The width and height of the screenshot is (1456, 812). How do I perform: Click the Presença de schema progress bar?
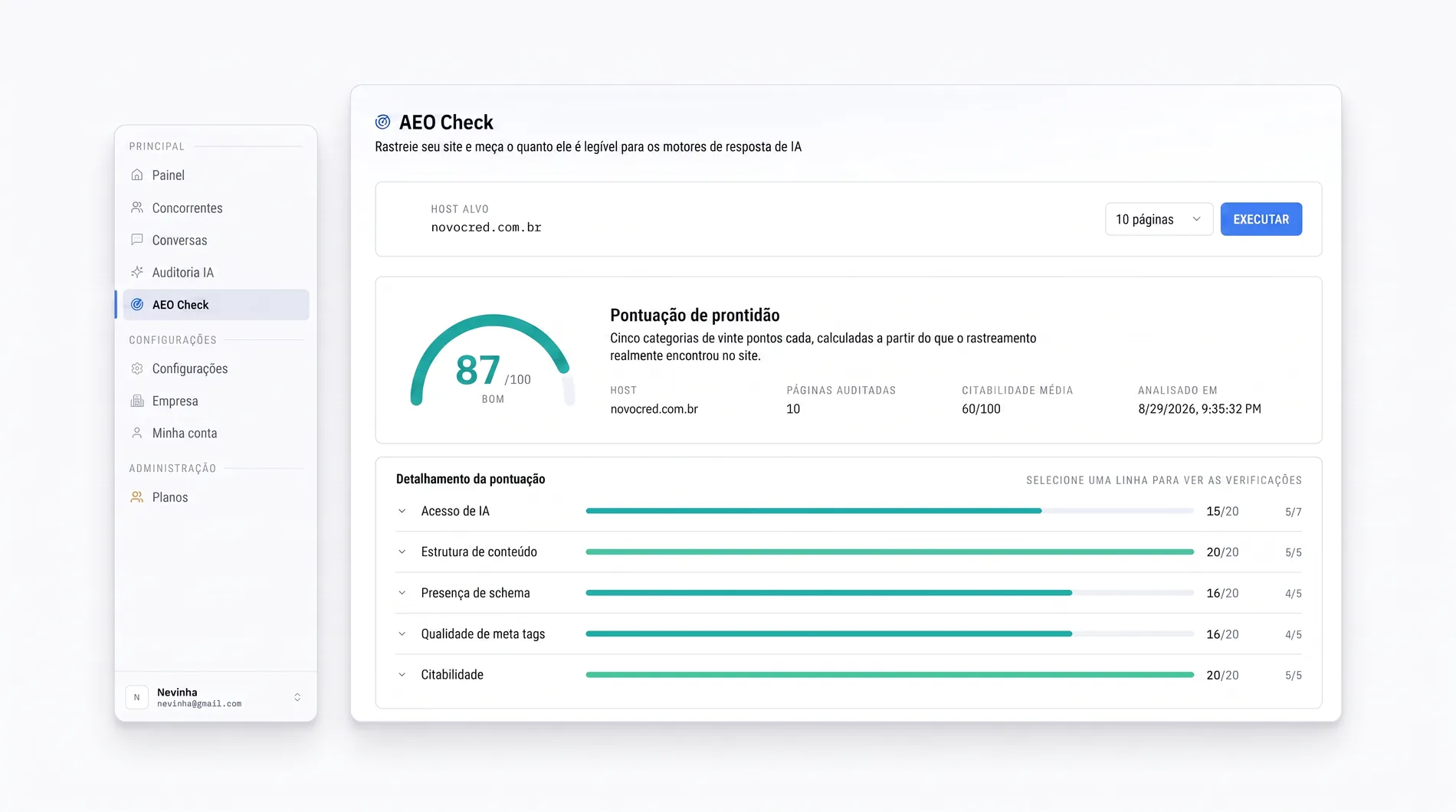tap(890, 593)
